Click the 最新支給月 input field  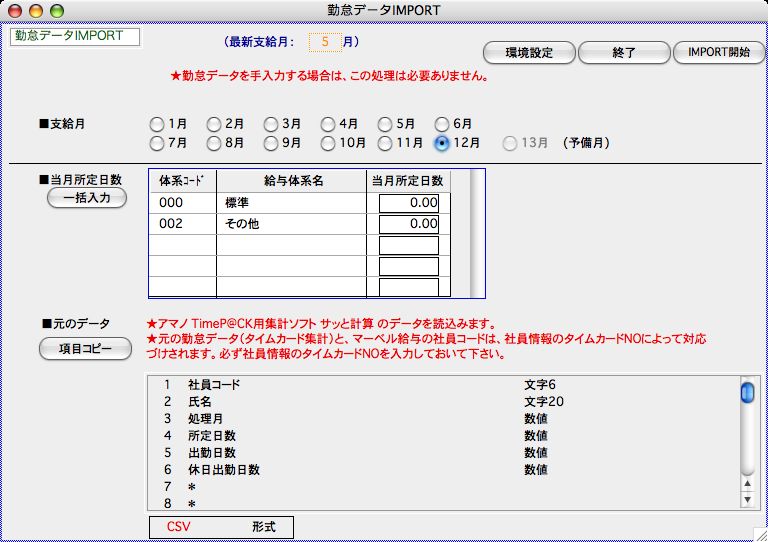pos(324,42)
